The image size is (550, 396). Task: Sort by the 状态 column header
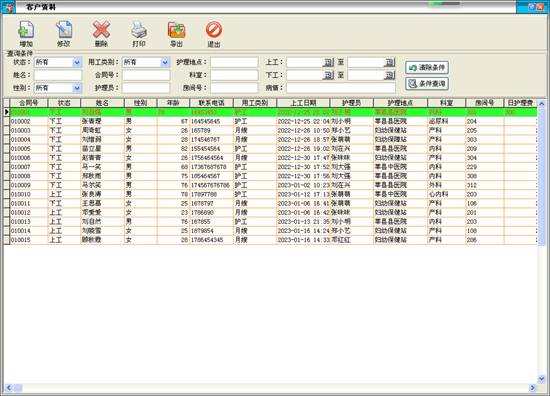[64, 103]
